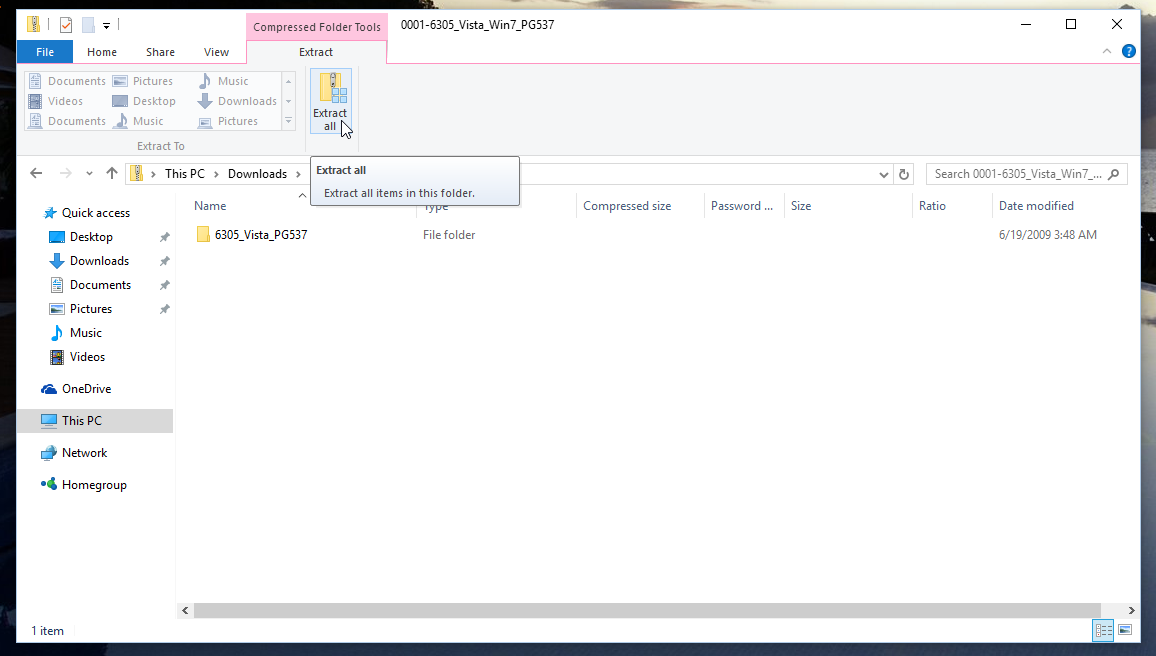
Task: Switch to large icons view
Action: click(x=1125, y=630)
